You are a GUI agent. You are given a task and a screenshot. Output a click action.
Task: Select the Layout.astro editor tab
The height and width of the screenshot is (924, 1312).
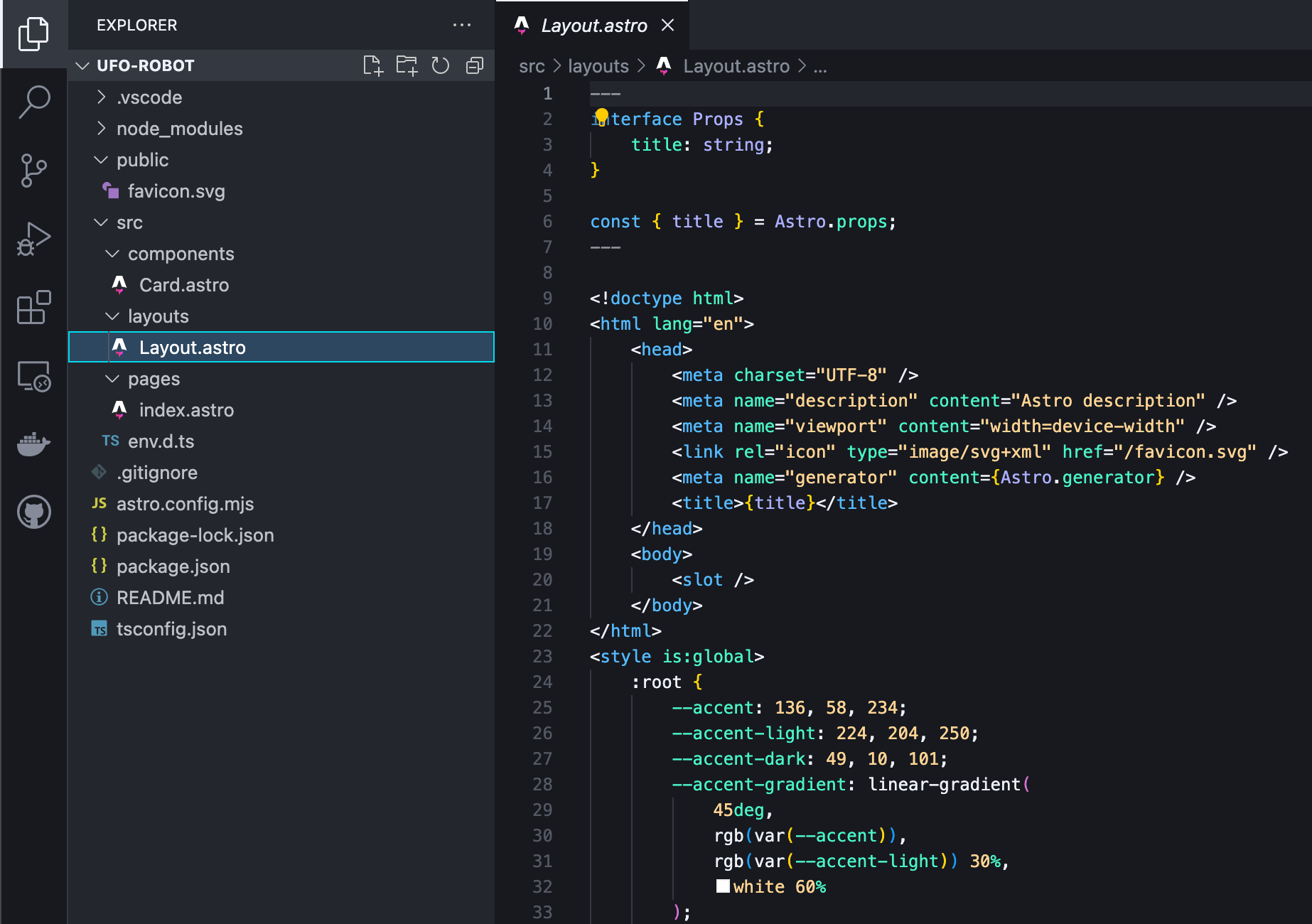coord(593,26)
